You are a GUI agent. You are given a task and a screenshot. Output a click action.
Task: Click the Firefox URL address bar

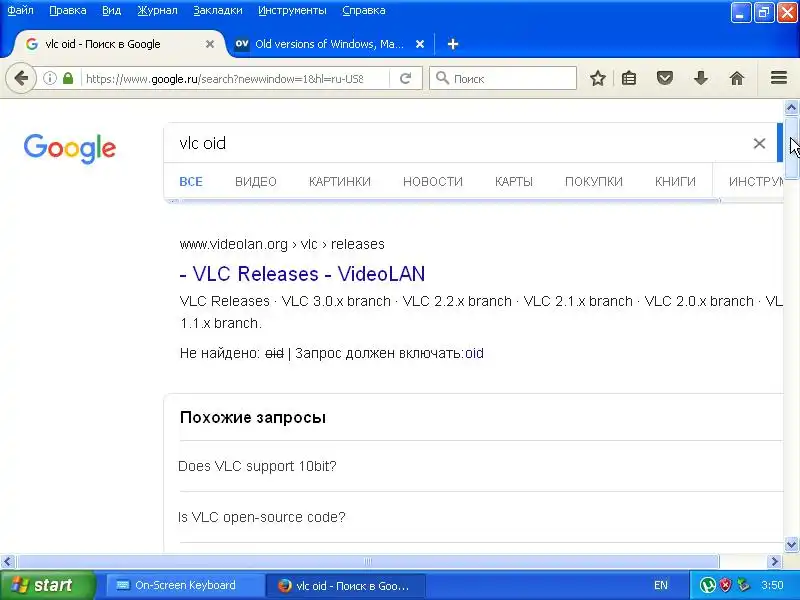224,79
